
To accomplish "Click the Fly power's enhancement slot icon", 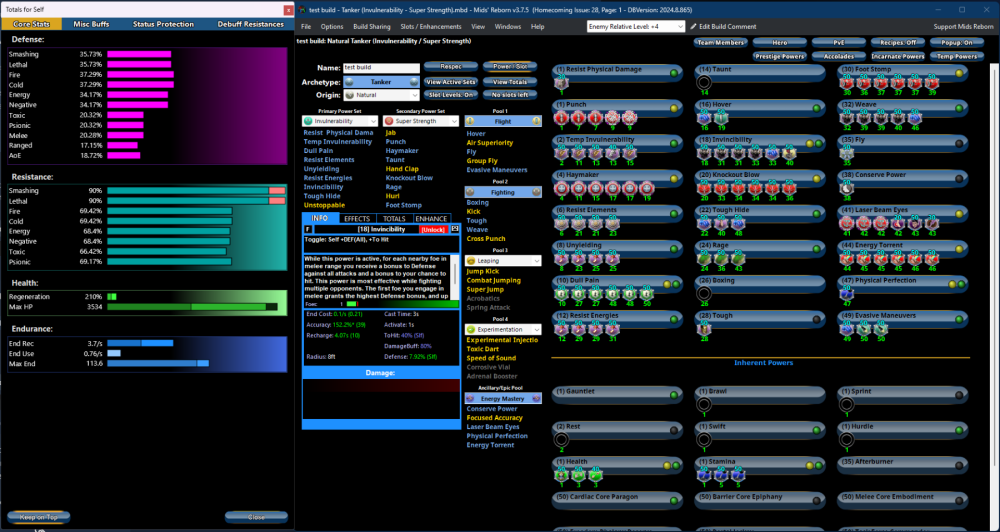I will [x=847, y=152].
